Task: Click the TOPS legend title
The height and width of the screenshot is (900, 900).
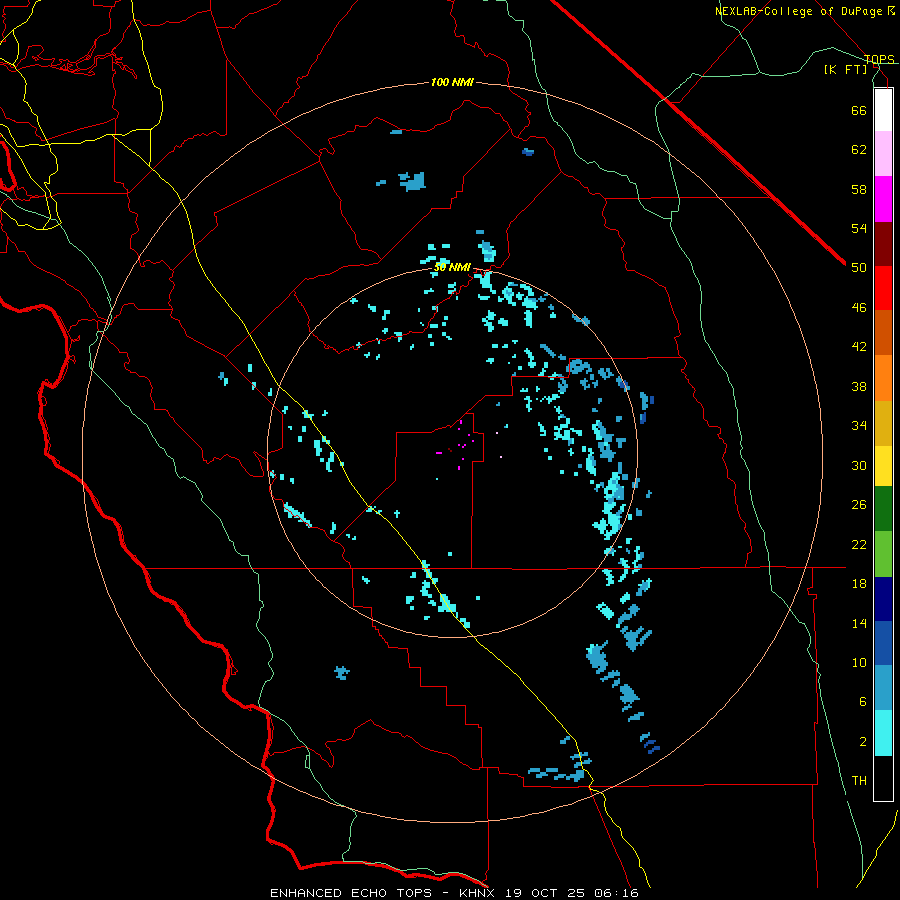Action: (x=879, y=59)
